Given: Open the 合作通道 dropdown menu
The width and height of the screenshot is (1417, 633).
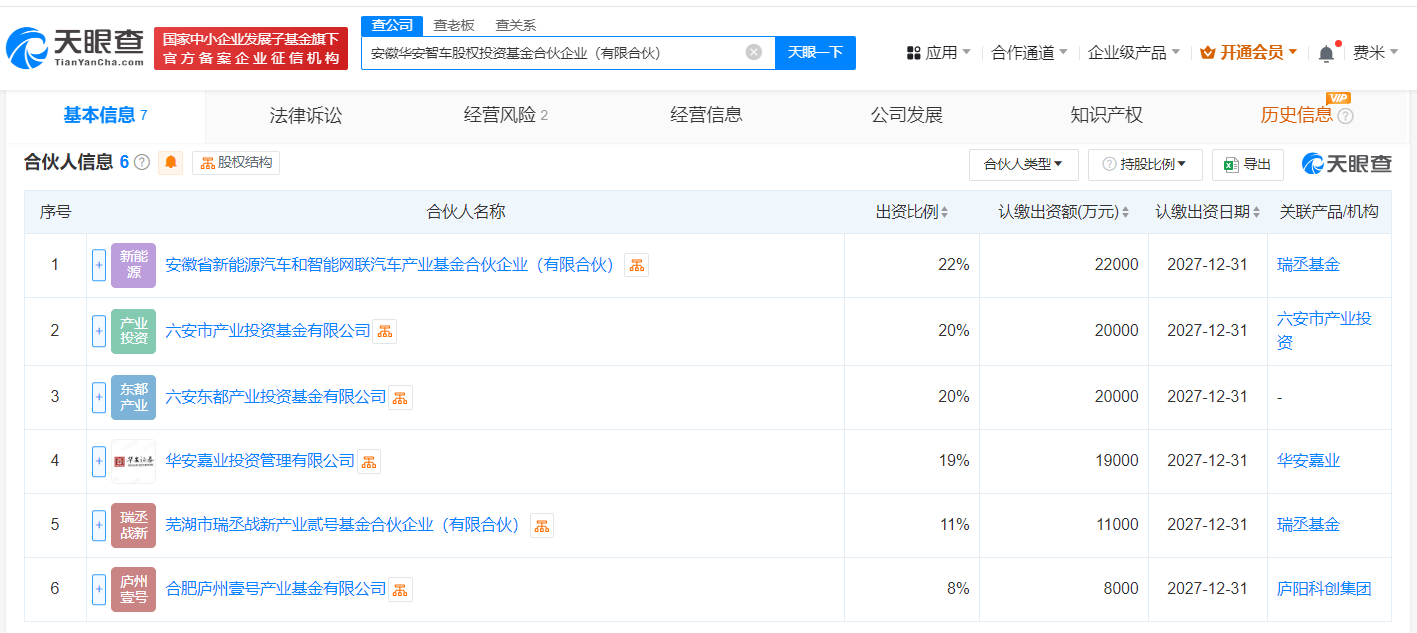Looking at the screenshot, I should click(x=1029, y=53).
